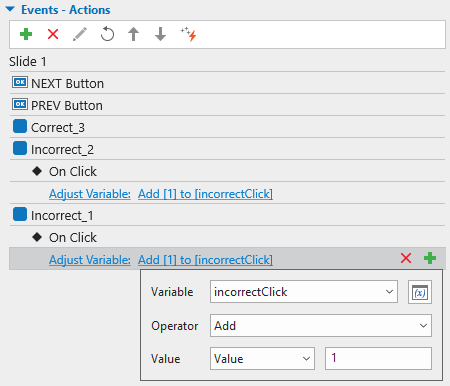Click the Reset circular arrow icon
The height and width of the screenshot is (386, 450).
pos(107,34)
